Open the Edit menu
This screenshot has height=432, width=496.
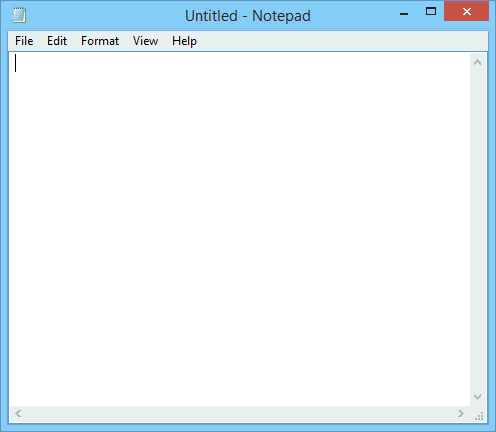pyautogui.click(x=57, y=41)
